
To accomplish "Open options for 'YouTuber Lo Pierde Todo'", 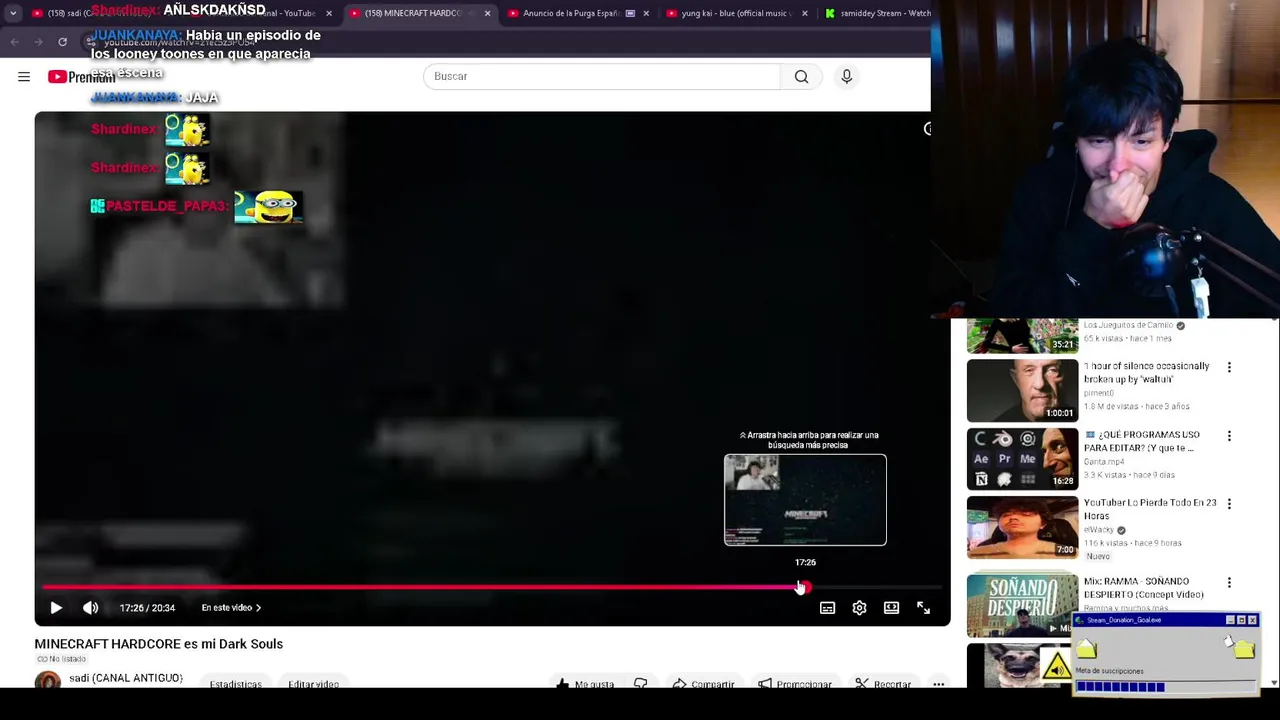I will pyautogui.click(x=1229, y=504).
